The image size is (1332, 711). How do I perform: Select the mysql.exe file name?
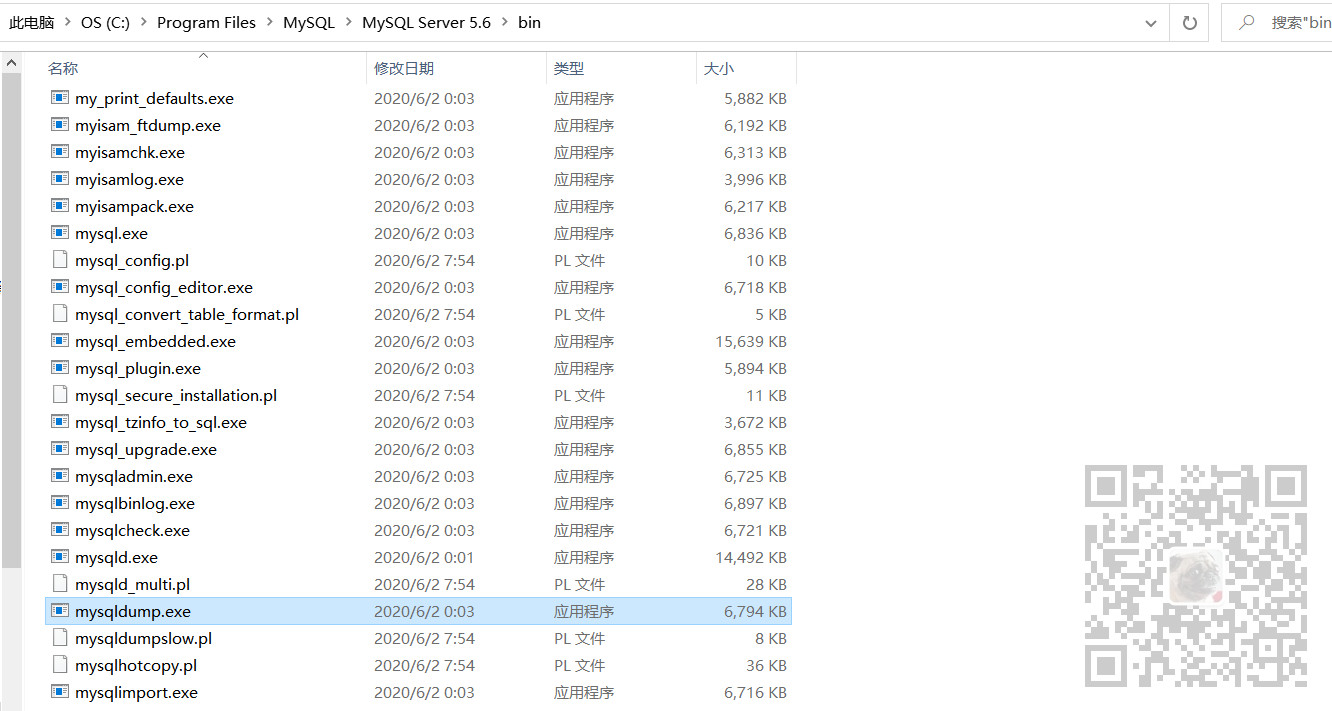111,233
